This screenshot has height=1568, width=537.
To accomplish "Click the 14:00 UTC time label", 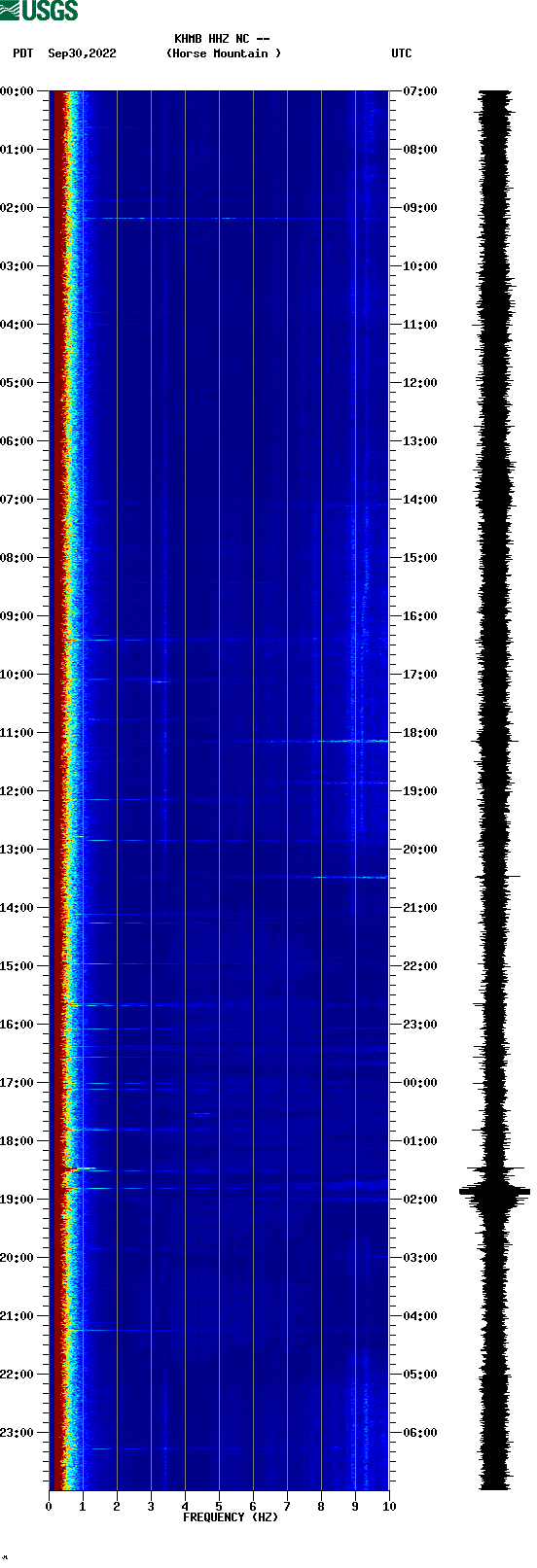I will tap(420, 500).
